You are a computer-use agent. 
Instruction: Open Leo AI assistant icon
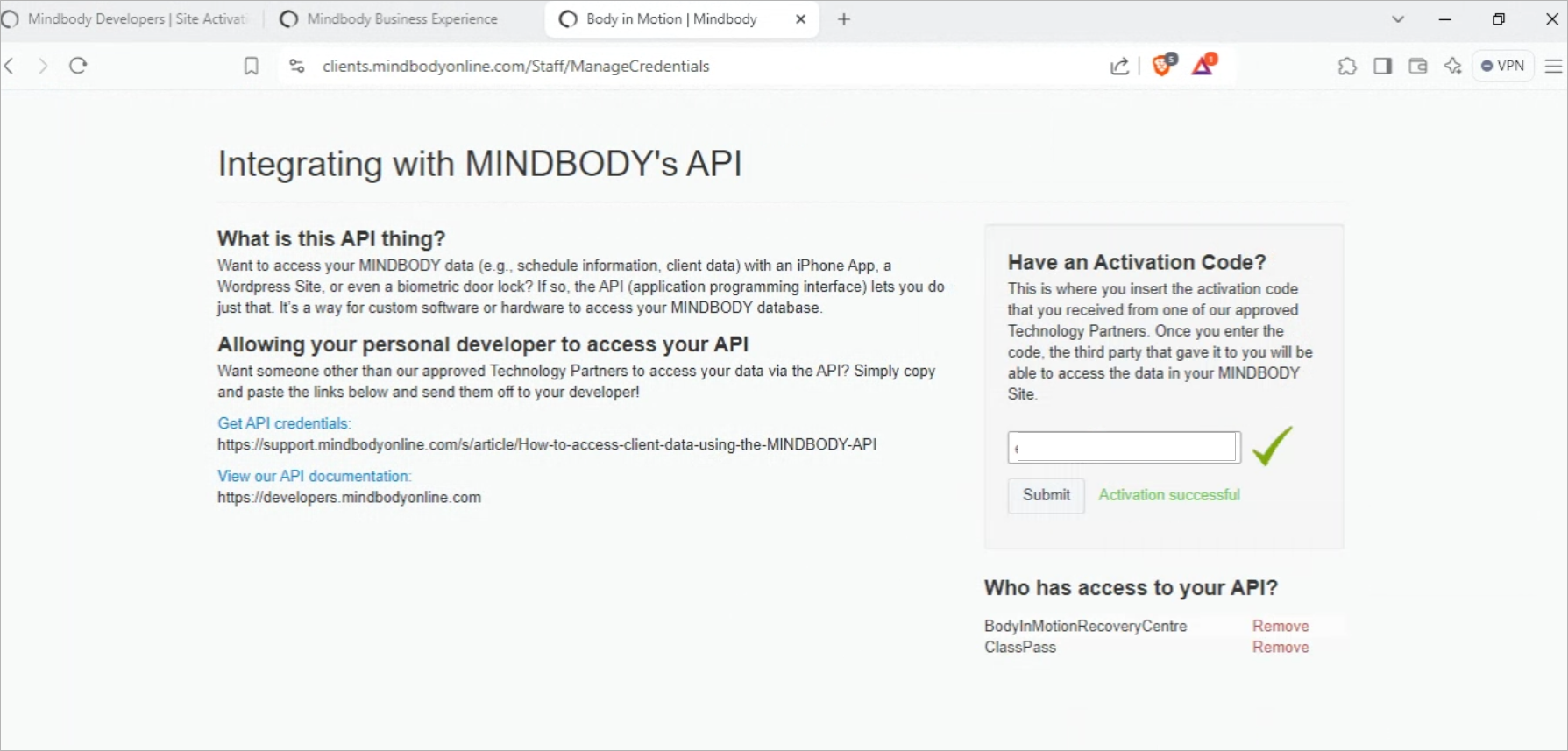(x=1453, y=66)
